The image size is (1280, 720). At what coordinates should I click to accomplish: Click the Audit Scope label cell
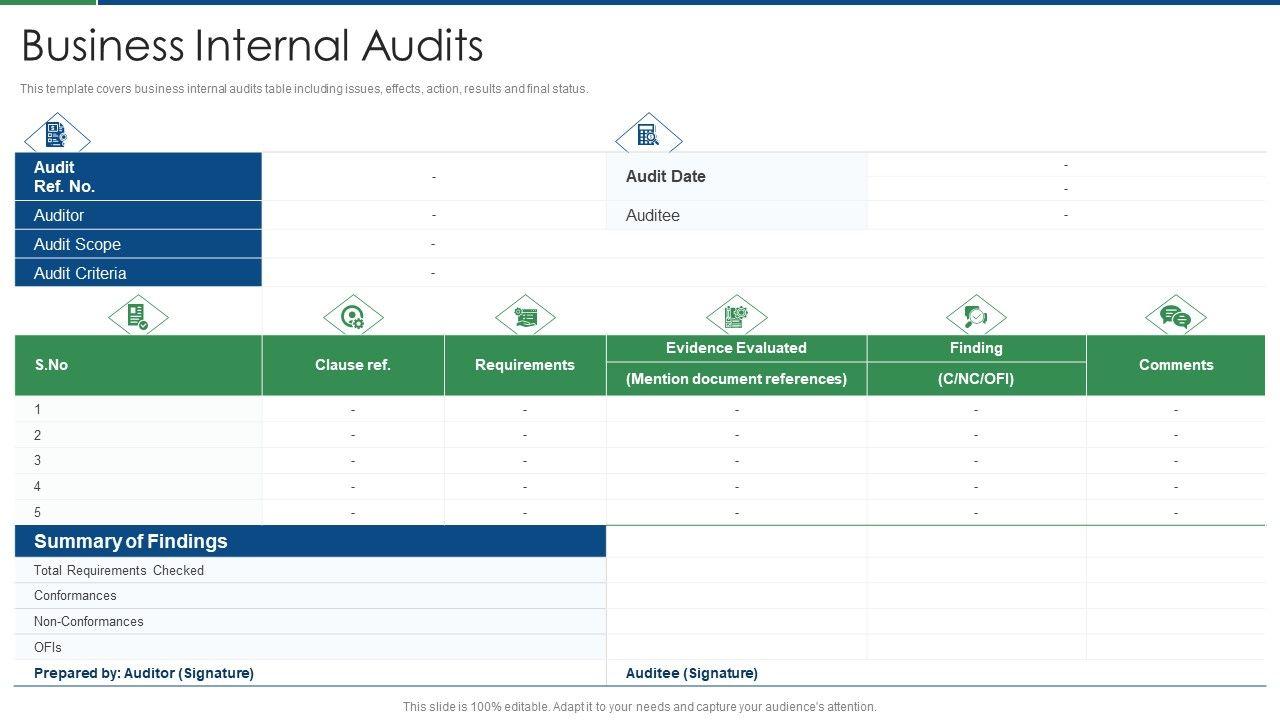[138, 244]
